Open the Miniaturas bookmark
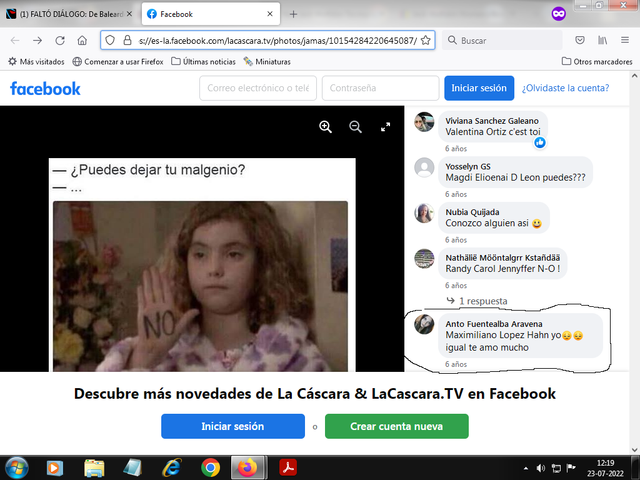 [x=267, y=62]
